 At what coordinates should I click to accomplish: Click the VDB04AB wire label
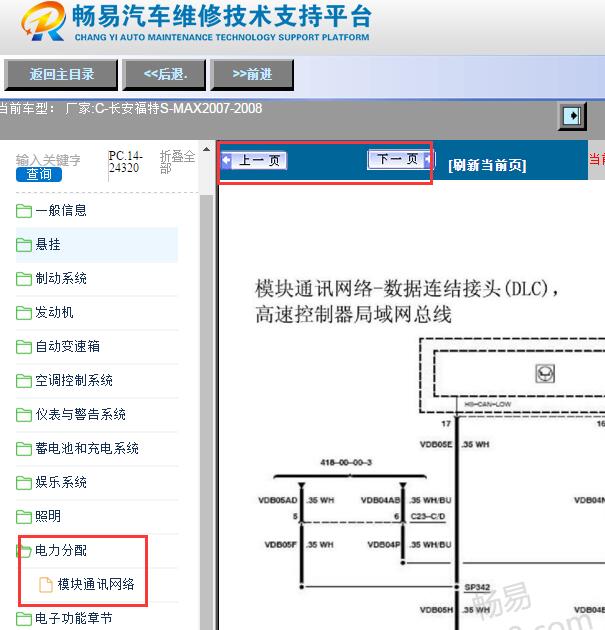(x=380, y=500)
